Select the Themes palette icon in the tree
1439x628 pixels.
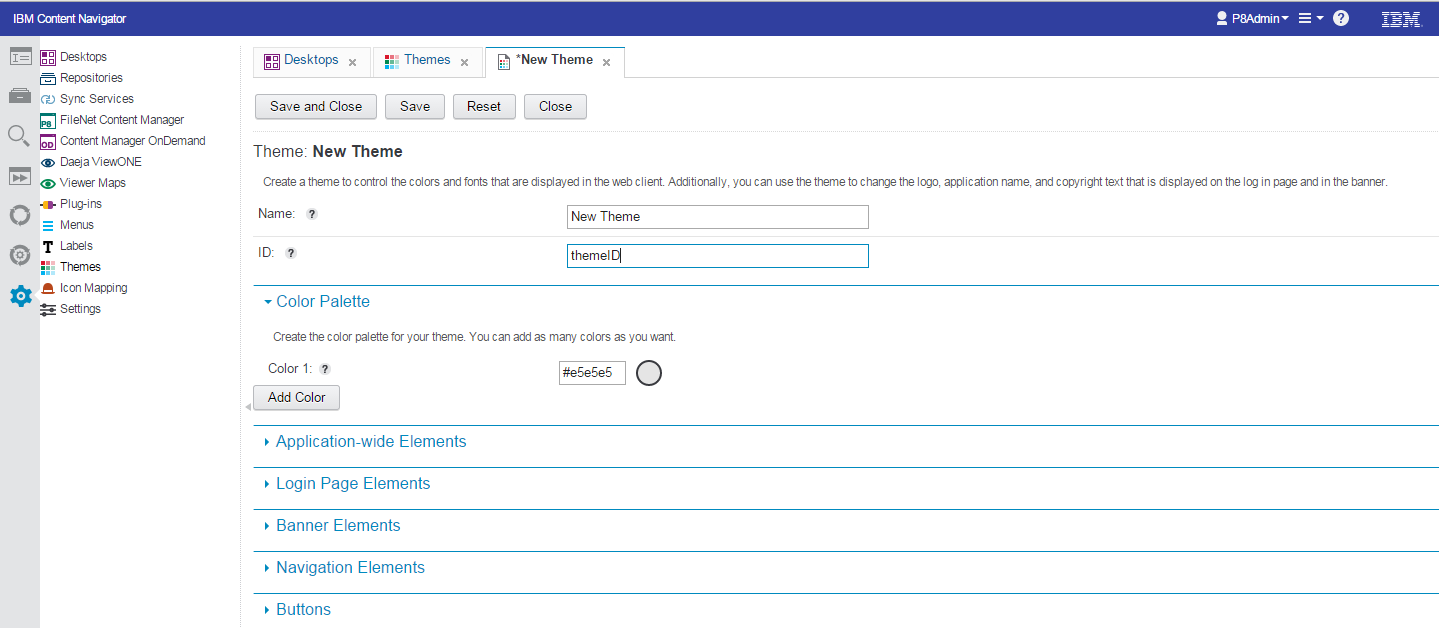coord(48,267)
